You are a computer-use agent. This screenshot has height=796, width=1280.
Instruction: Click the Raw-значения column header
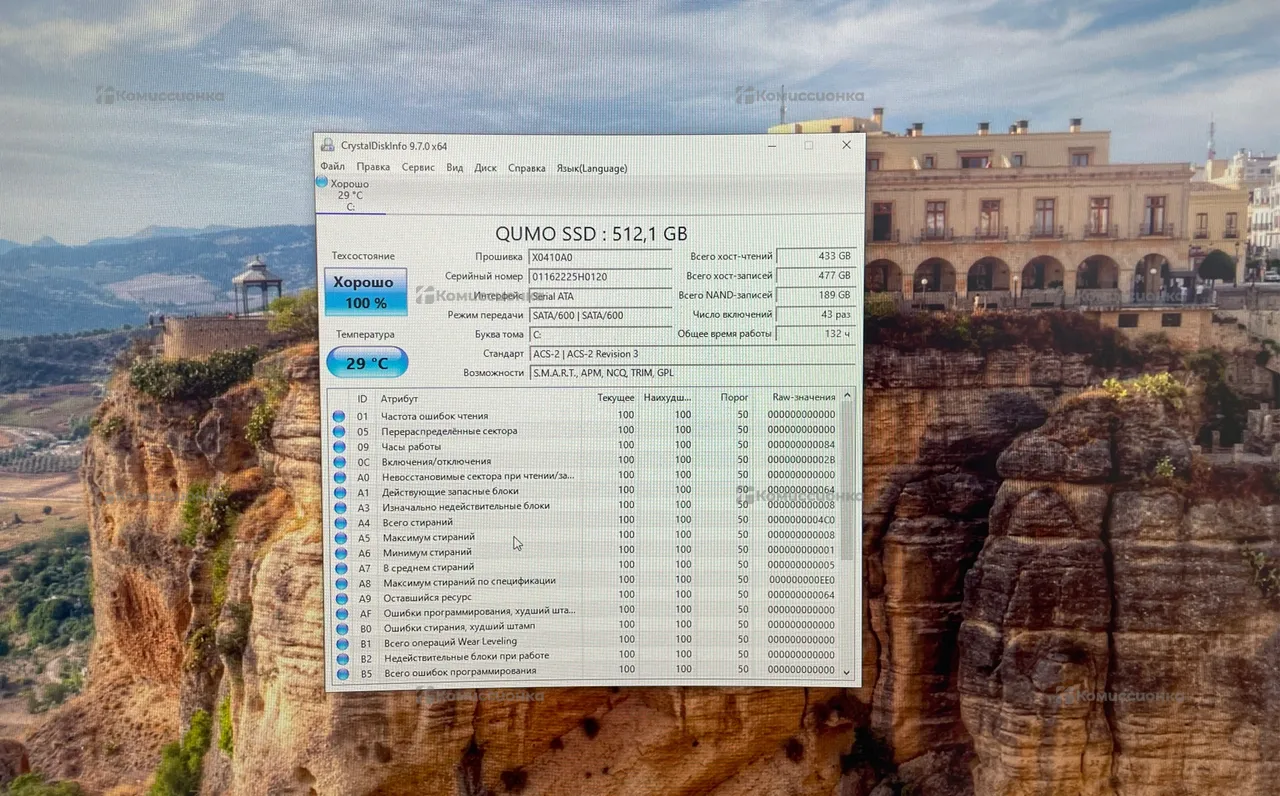coord(803,397)
